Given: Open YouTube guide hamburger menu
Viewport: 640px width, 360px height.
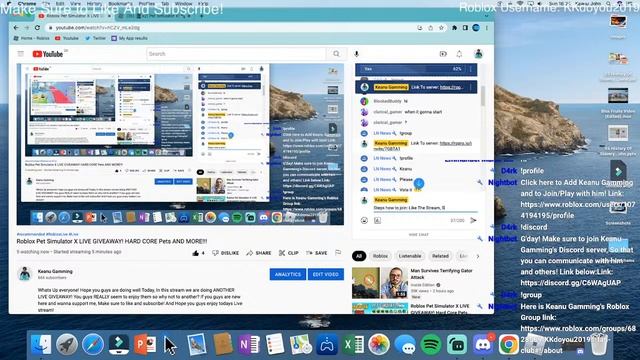Looking at the screenshot, I should tap(21, 54).
